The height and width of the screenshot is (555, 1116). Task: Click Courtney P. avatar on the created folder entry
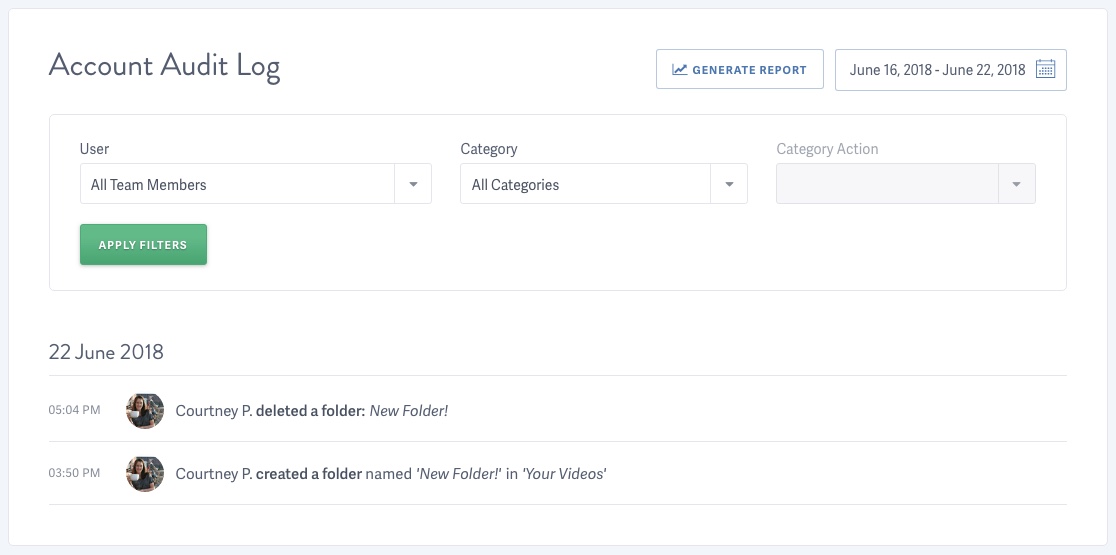(x=145, y=474)
